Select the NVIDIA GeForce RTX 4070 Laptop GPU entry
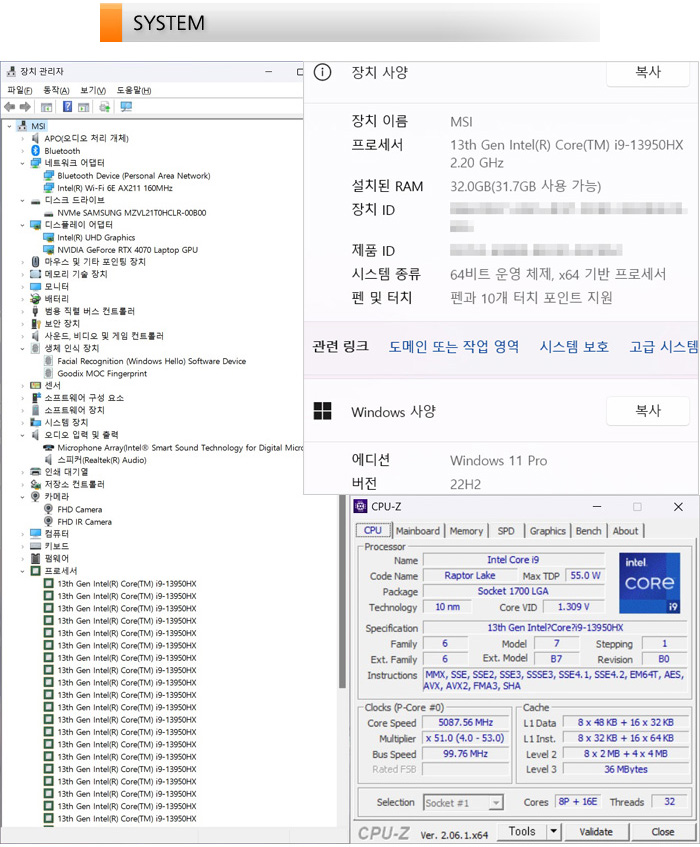 click(127, 250)
